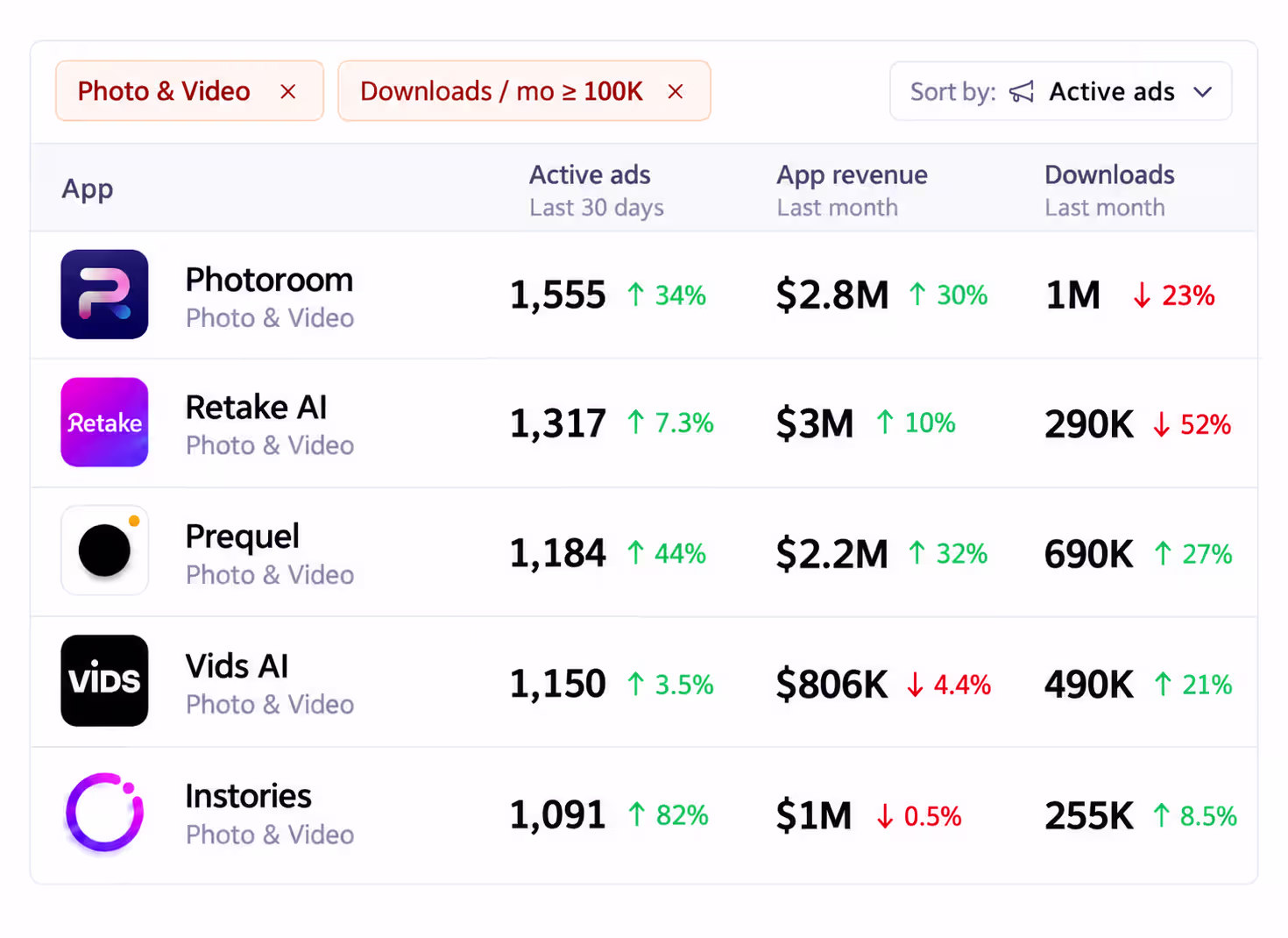Viewport: 1288px width, 938px height.
Task: Open the Photoroom app icon
Action: click(104, 295)
